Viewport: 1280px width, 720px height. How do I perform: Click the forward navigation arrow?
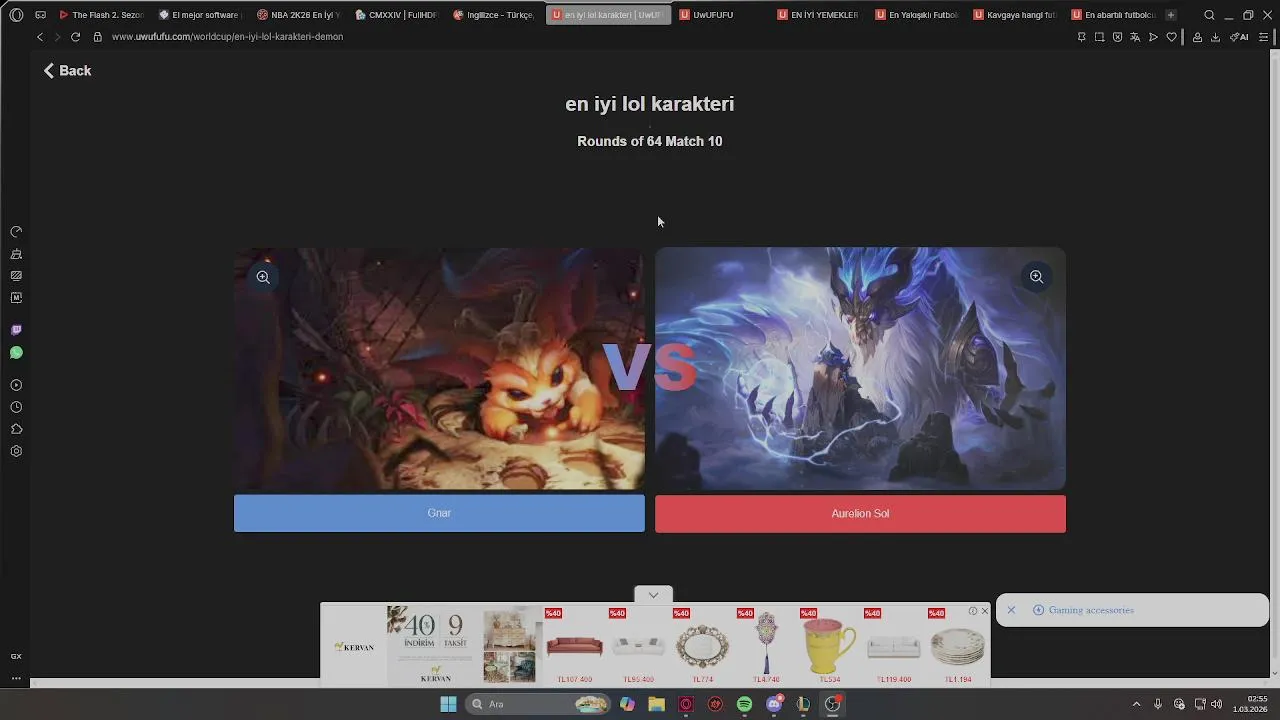tap(57, 37)
